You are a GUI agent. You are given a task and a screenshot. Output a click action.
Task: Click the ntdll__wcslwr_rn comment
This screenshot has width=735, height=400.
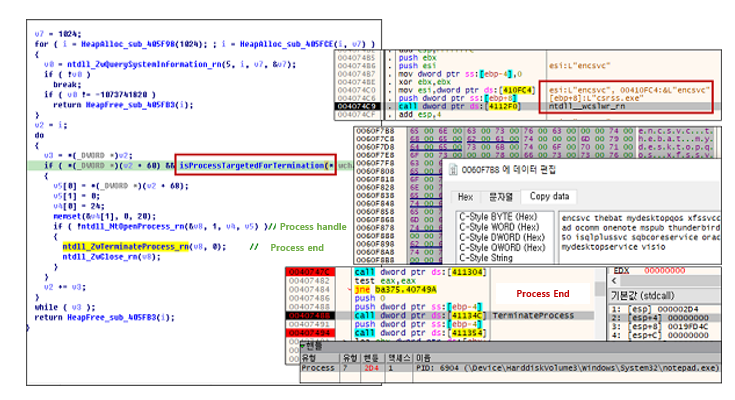(x=587, y=106)
